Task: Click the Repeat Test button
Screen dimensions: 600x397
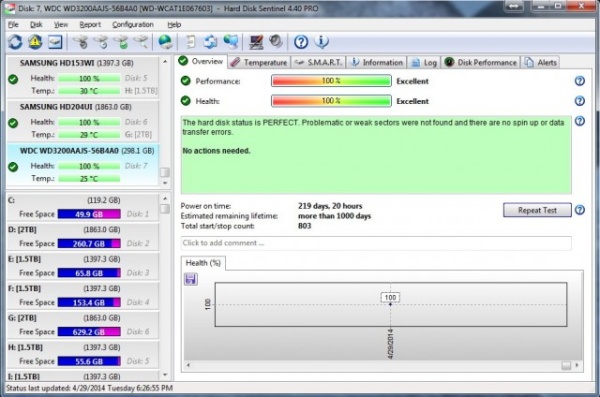Action: [537, 210]
